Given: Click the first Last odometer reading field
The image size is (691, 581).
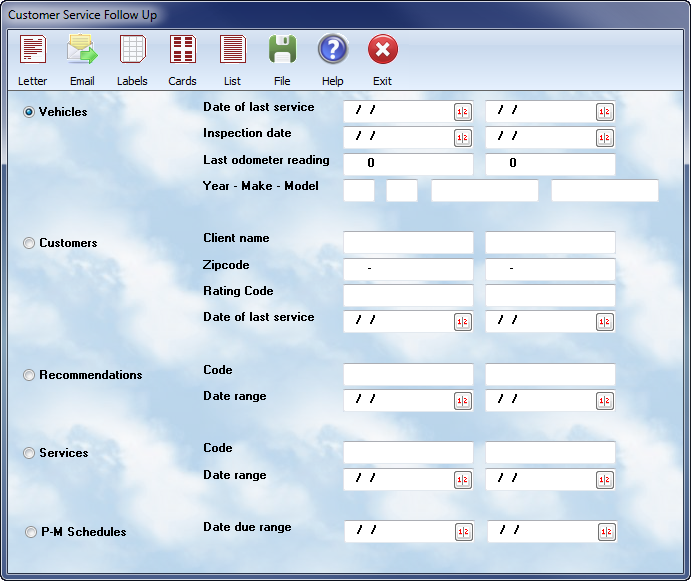Looking at the screenshot, I should tap(408, 164).
